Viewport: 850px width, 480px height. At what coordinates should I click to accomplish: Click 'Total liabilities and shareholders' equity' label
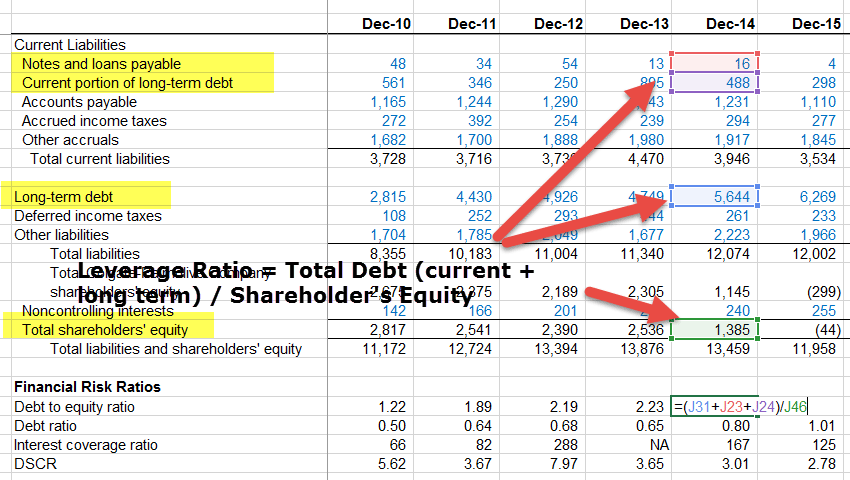[176, 348]
